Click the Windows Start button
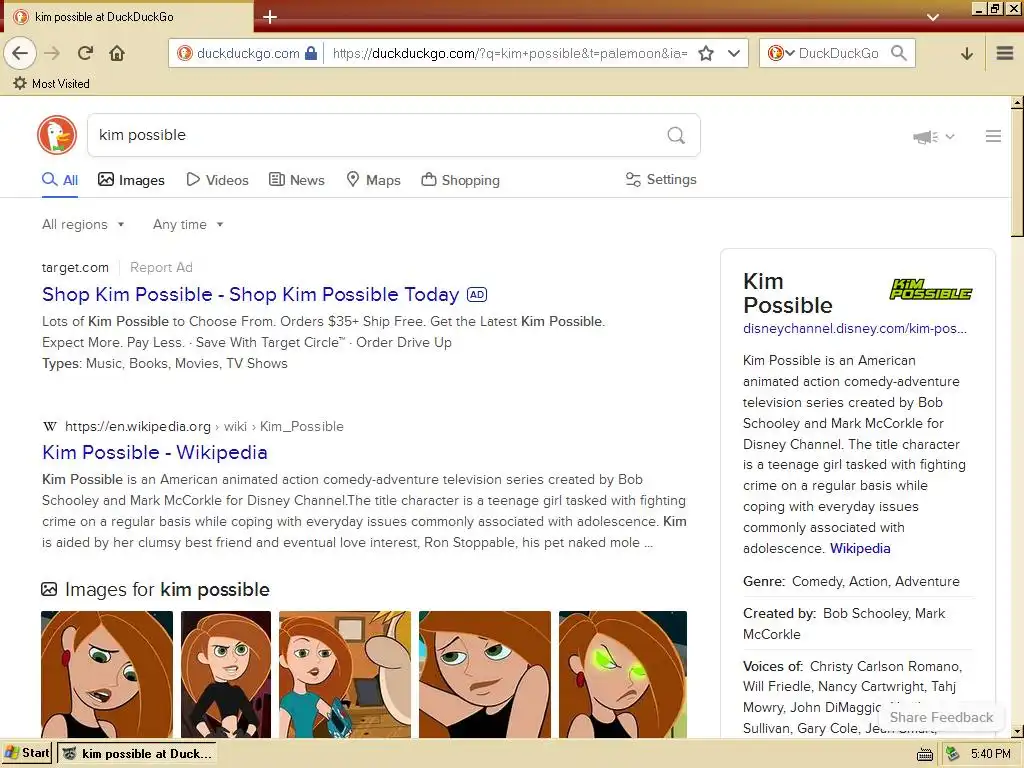Image resolution: width=1024 pixels, height=768 pixels. (x=27, y=753)
